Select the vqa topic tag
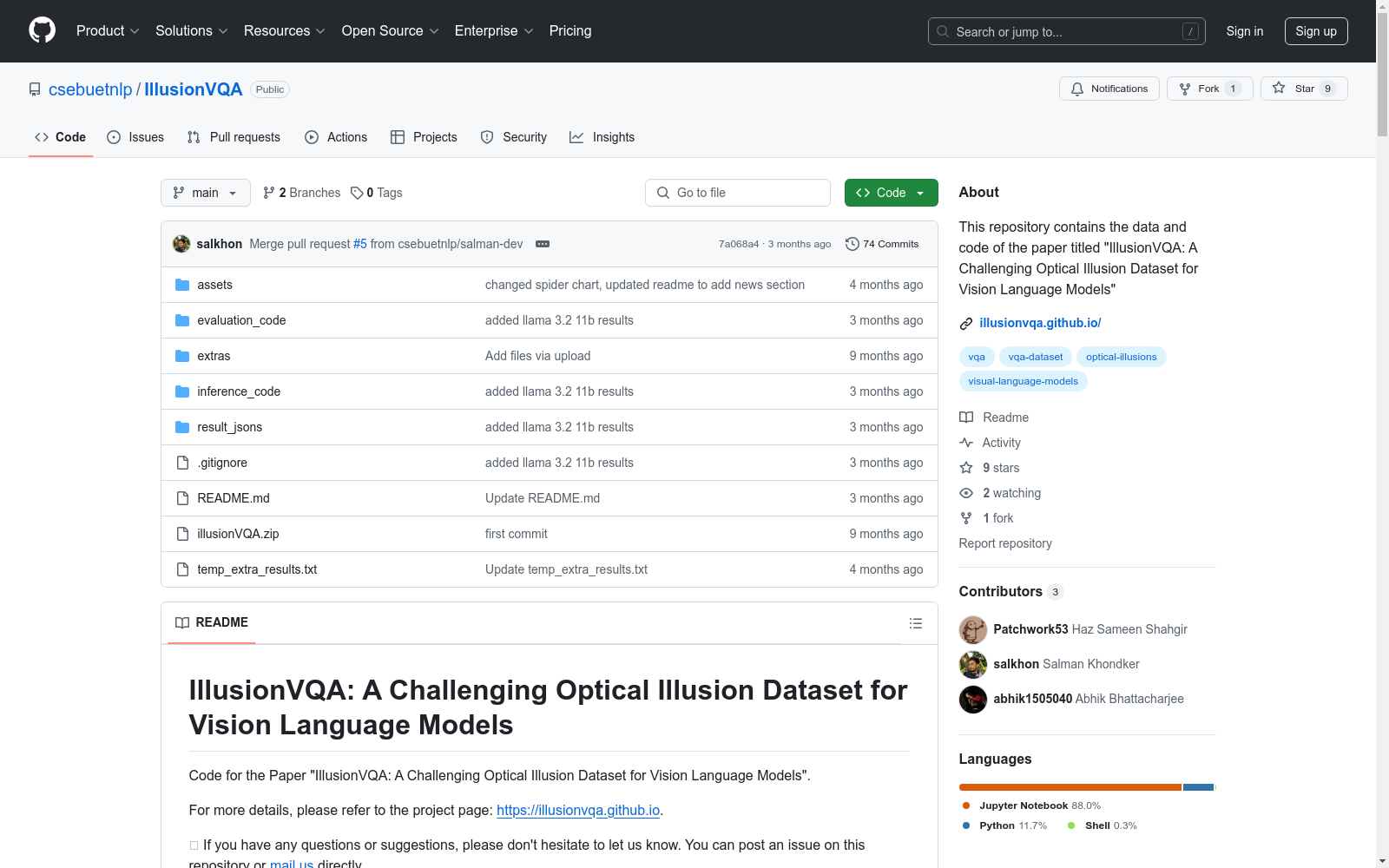Viewport: 1389px width, 868px height. point(977,357)
